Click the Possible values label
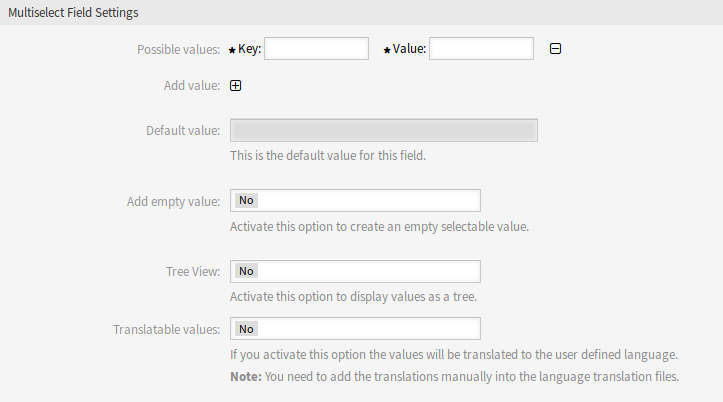Image resolution: width=723 pixels, height=402 pixels. click(x=178, y=49)
